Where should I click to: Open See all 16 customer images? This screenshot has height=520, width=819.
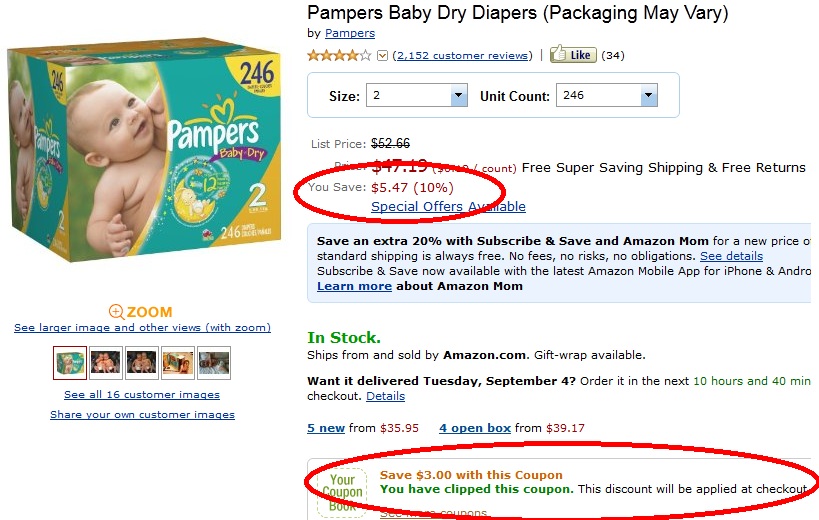coord(142,395)
